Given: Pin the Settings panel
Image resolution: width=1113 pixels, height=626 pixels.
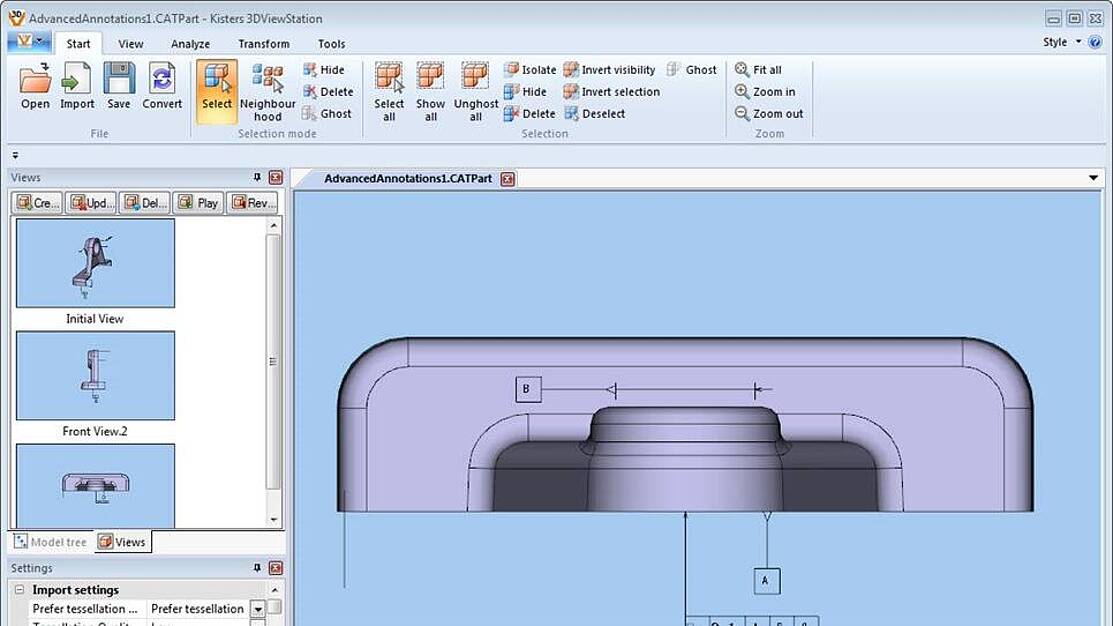Looking at the screenshot, I should point(257,568).
